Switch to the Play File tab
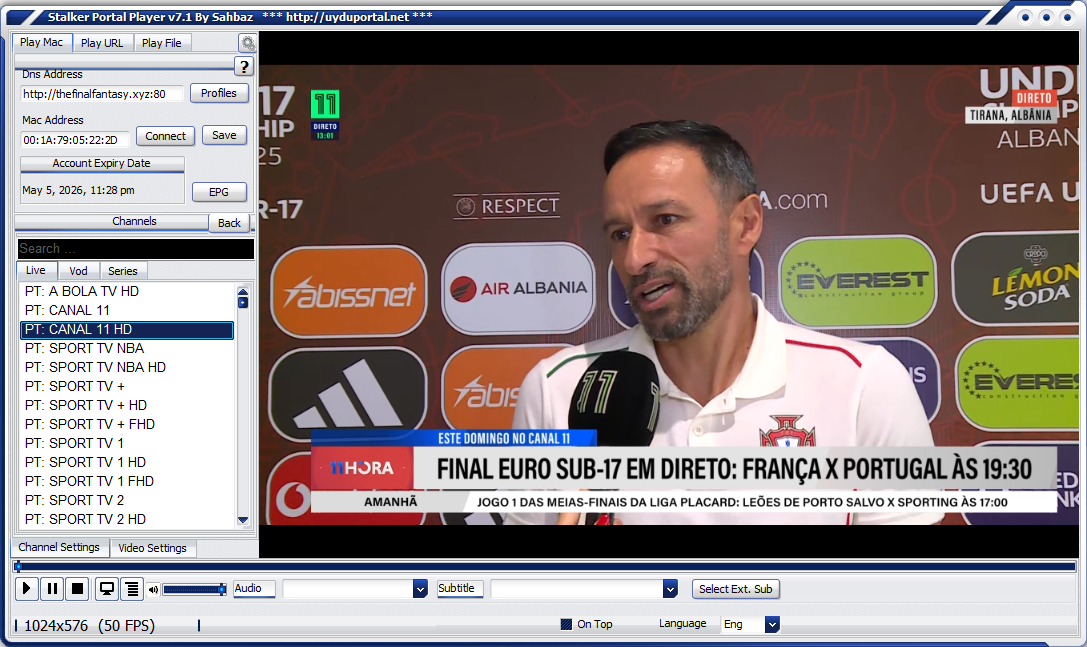This screenshot has height=647, width=1087. [162, 43]
